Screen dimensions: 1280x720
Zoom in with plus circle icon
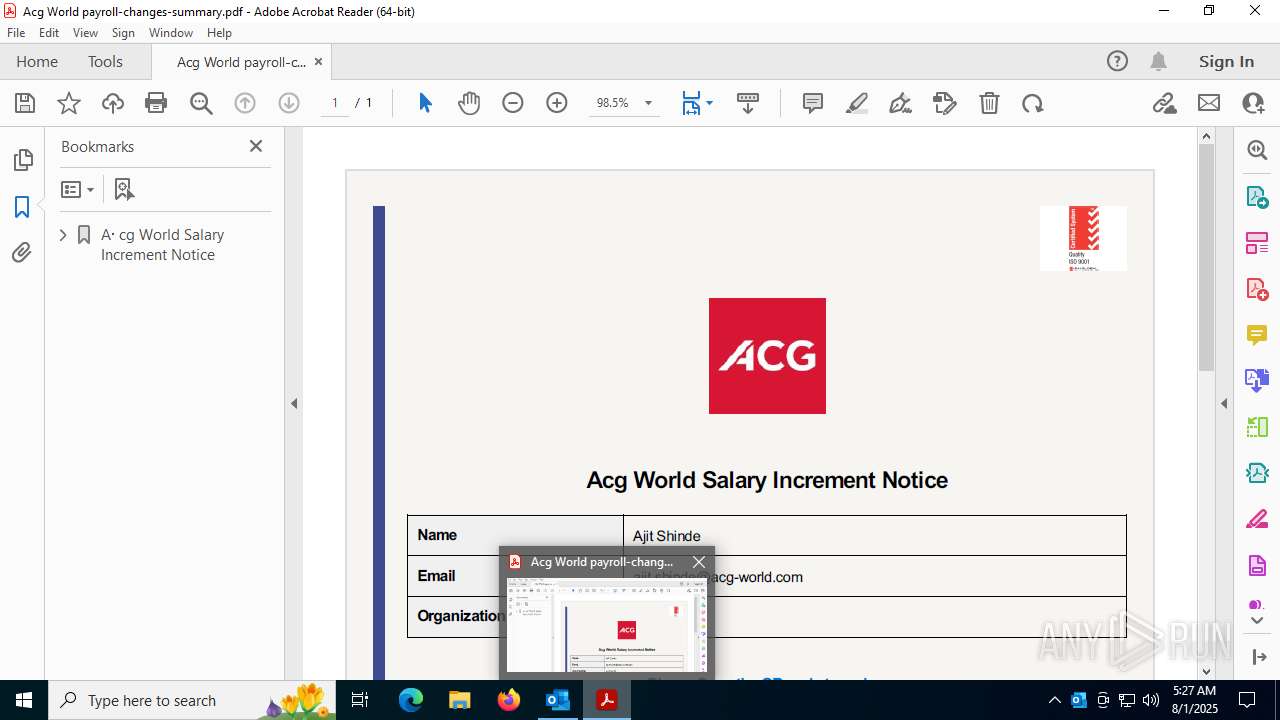tap(557, 103)
